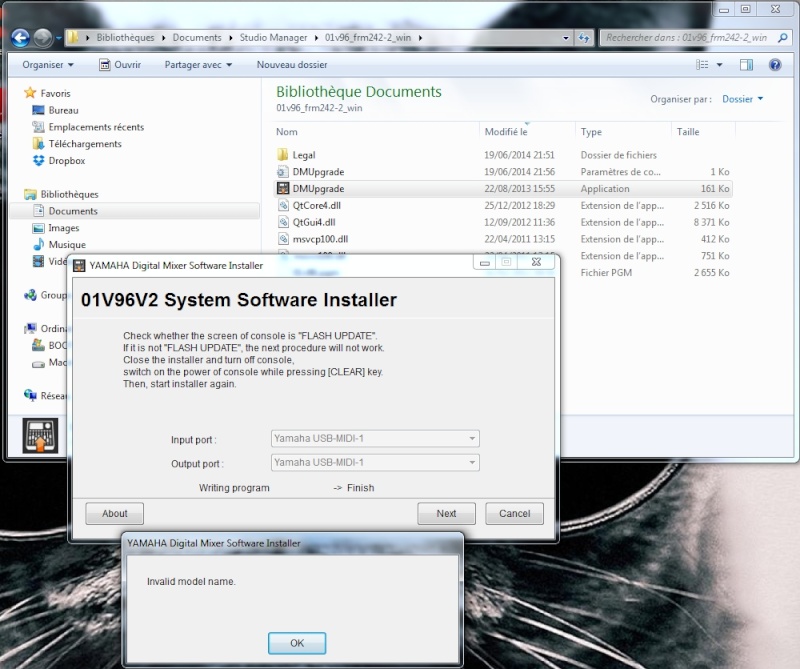Select Bureau in the navigation pane
Image resolution: width=800 pixels, height=669 pixels.
63,110
